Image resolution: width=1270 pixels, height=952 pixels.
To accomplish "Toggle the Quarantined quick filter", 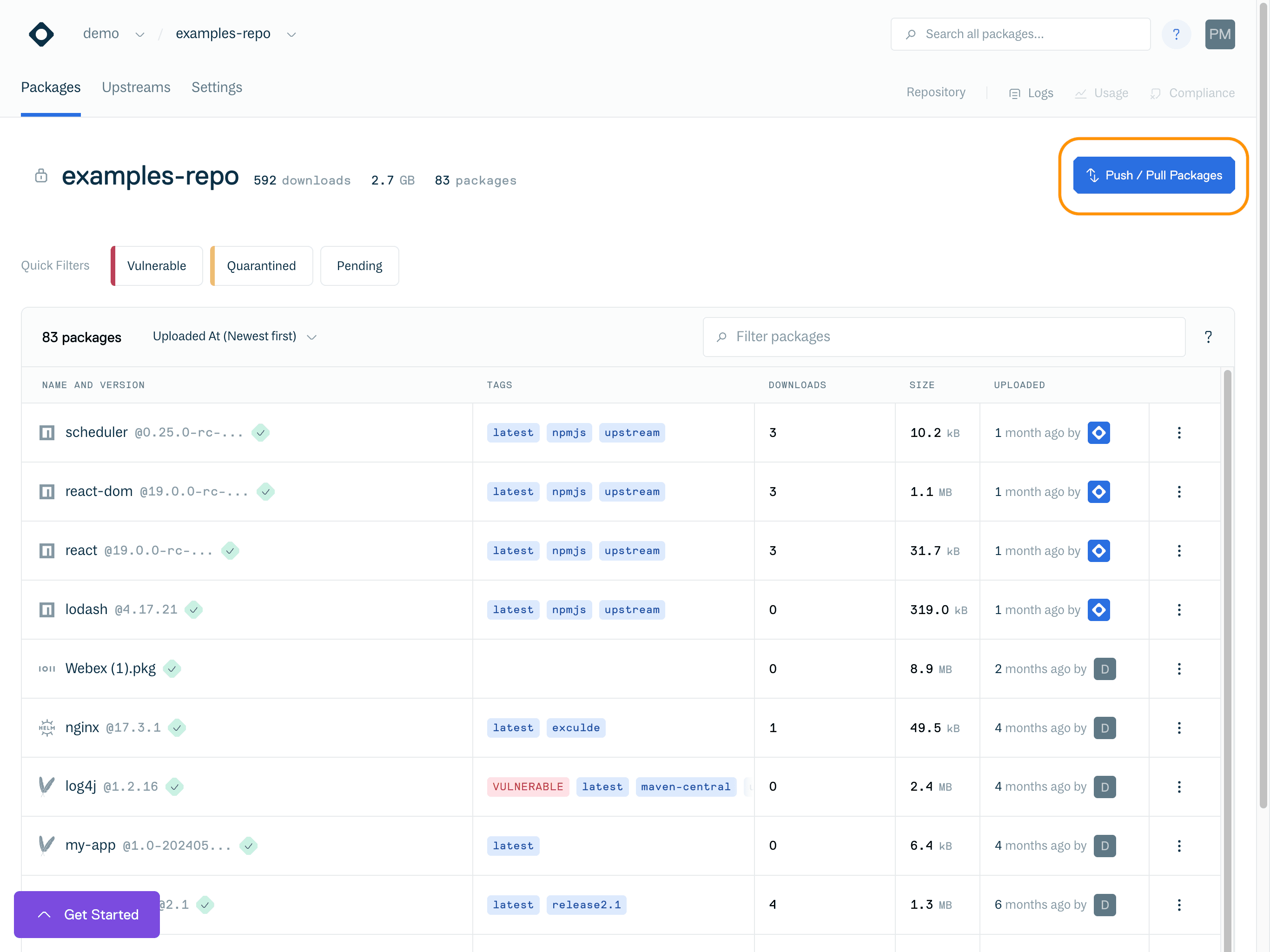I will (261, 266).
